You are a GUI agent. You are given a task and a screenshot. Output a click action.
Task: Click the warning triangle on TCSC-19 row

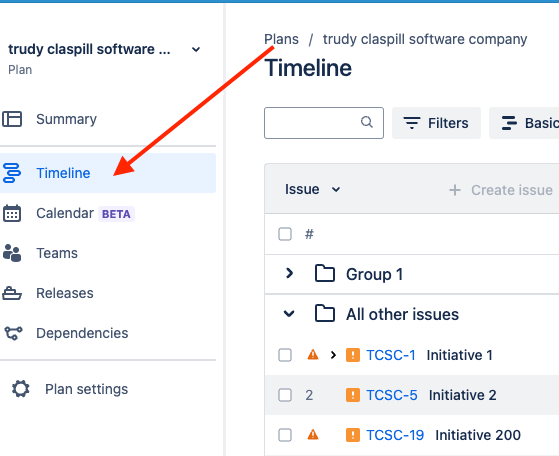click(x=313, y=435)
